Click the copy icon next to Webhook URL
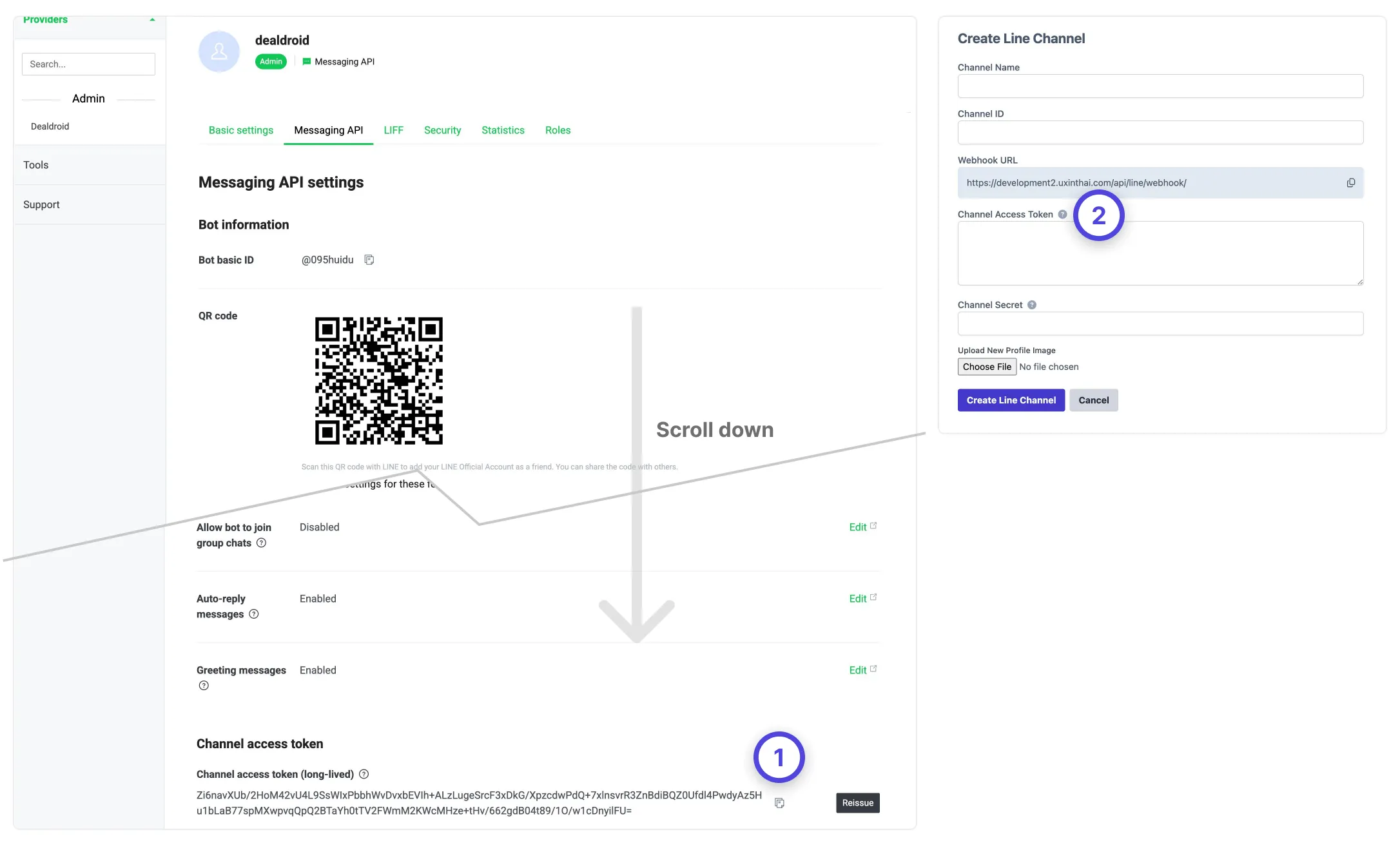The image size is (1400, 841). (x=1350, y=182)
